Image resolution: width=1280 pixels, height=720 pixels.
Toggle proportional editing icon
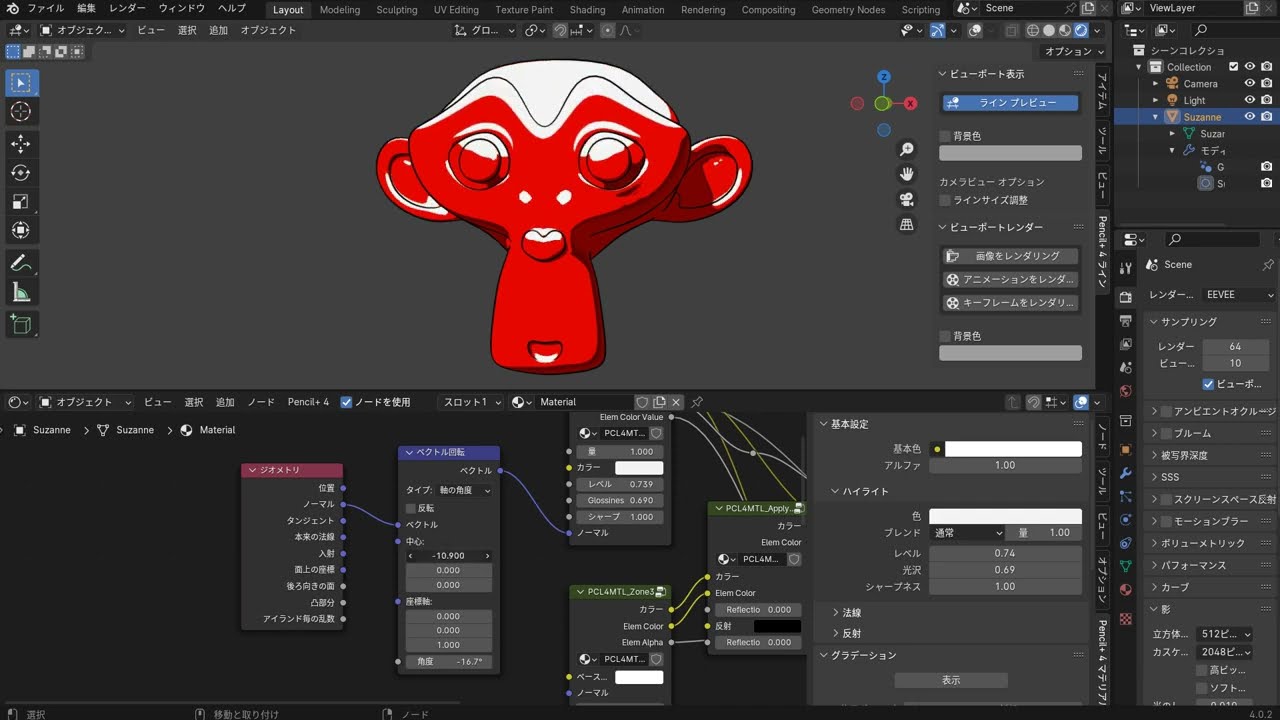coord(608,30)
